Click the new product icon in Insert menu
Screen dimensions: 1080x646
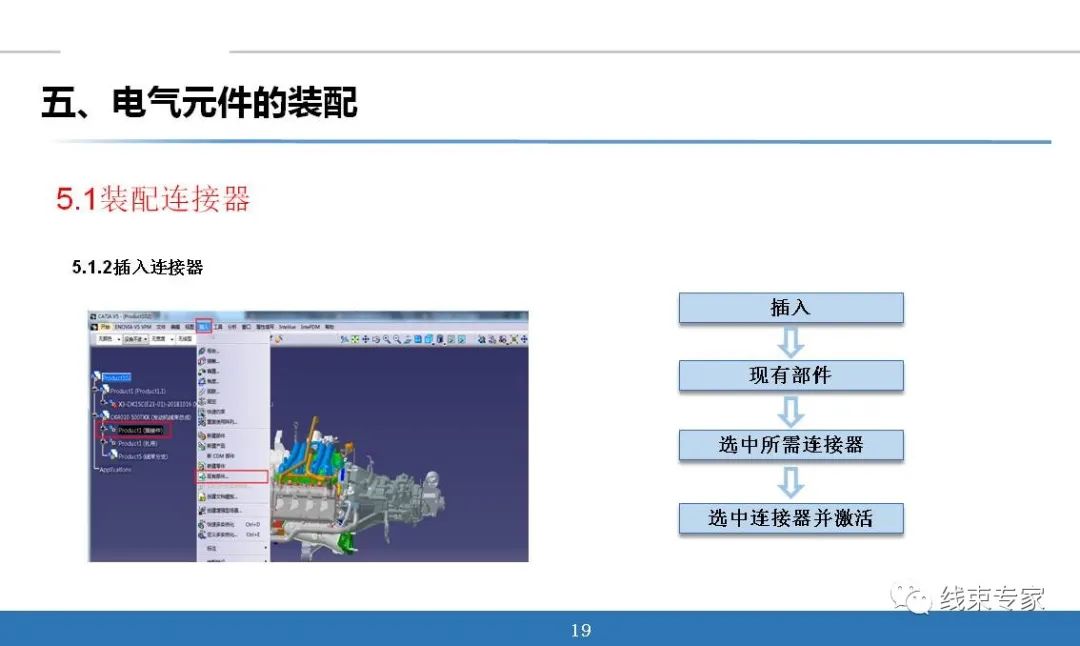click(x=202, y=446)
